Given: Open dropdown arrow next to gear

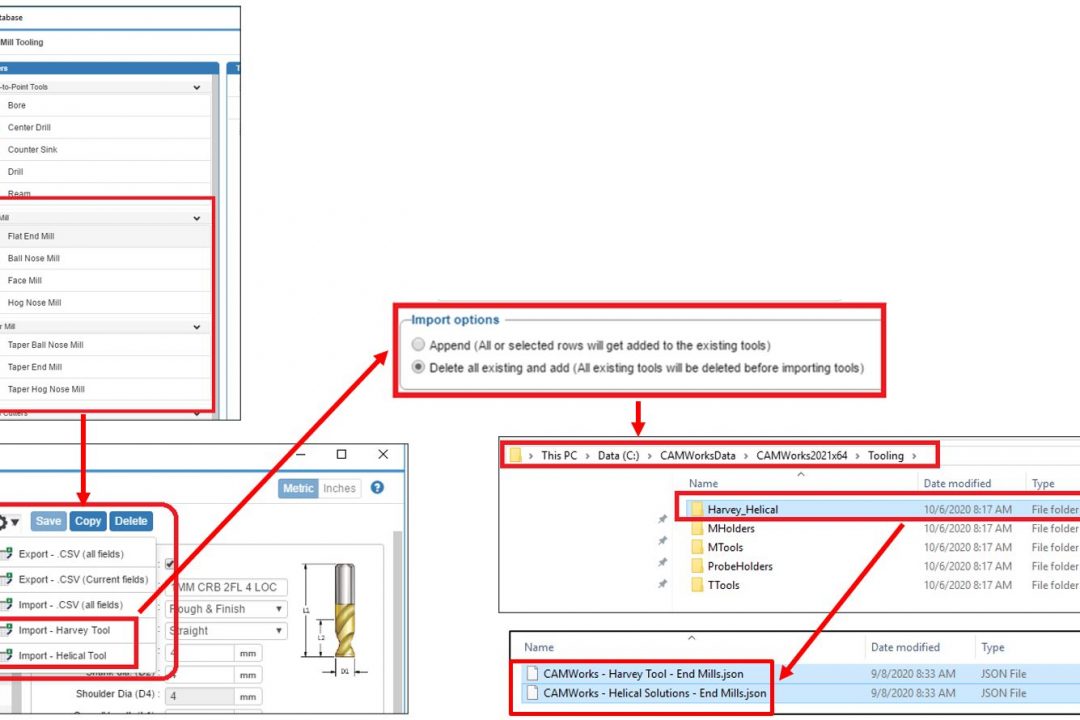Looking at the screenshot, I should (15, 522).
